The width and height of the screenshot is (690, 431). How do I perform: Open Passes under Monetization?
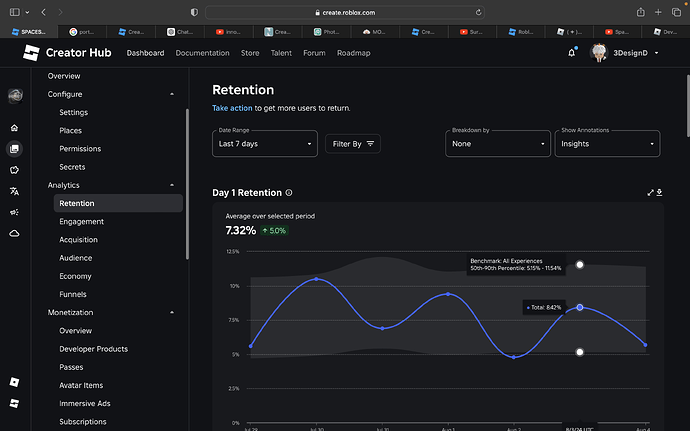coord(71,367)
